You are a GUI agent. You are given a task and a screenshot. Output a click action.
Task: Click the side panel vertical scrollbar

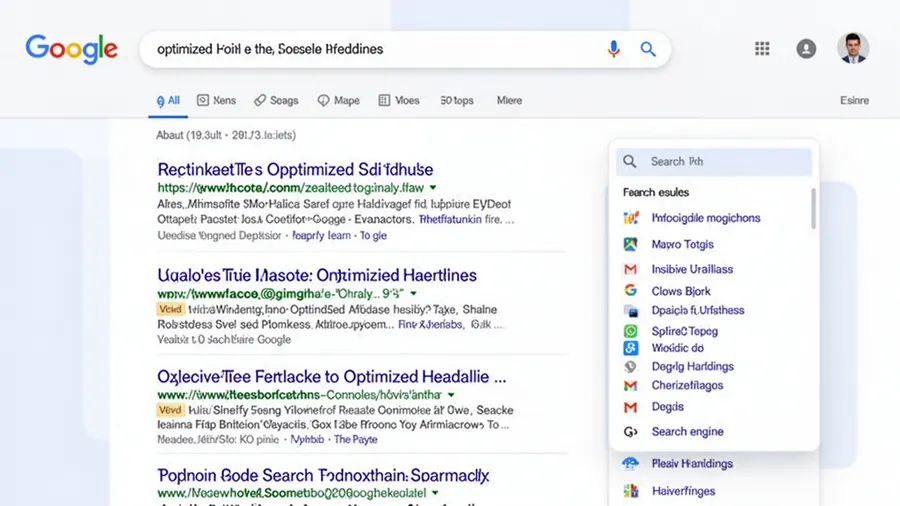pos(813,209)
